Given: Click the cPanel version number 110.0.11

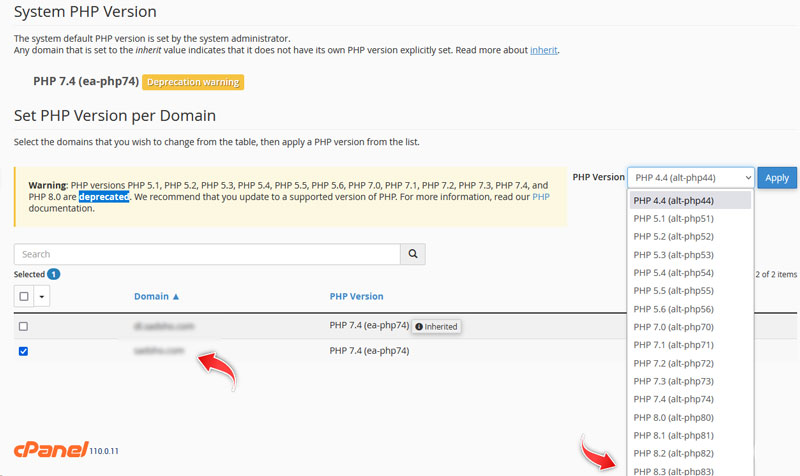Looking at the screenshot, I should (x=104, y=451).
